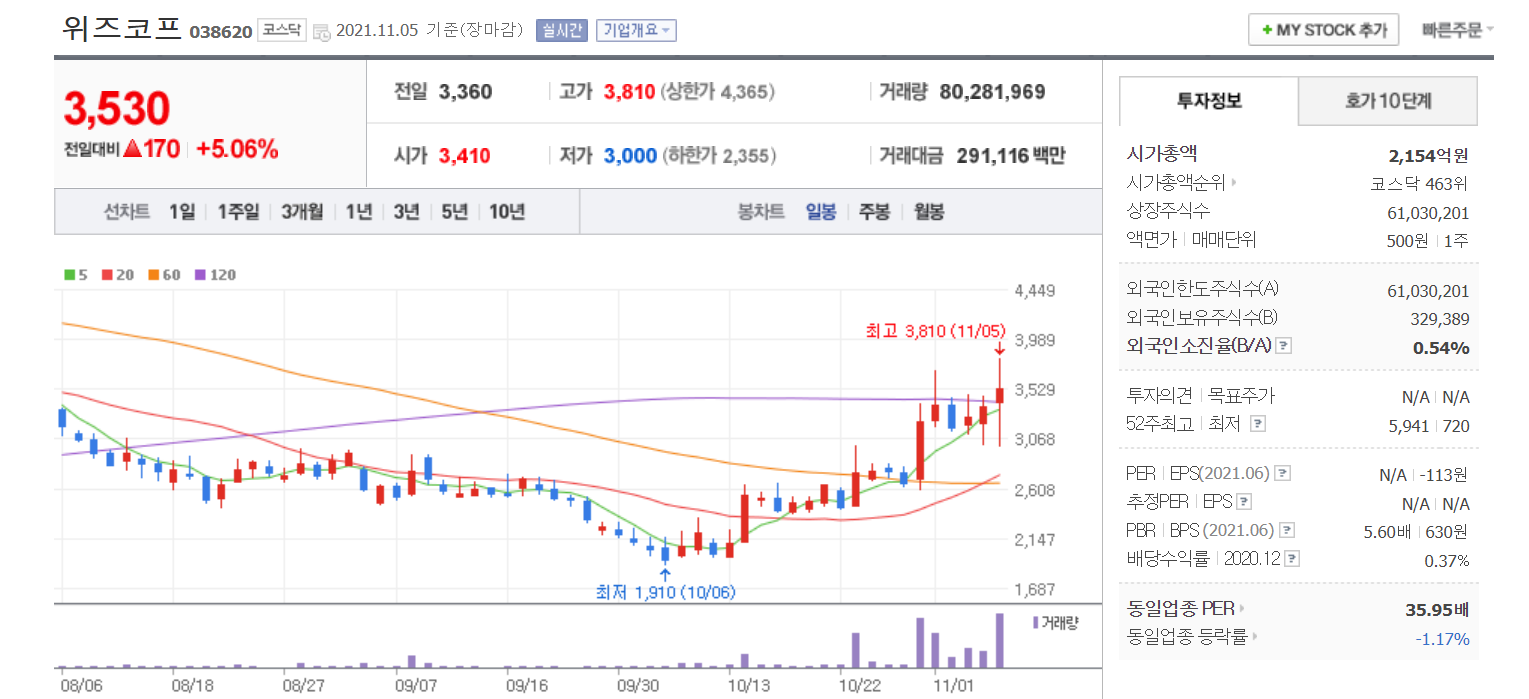Image resolution: width=1529 pixels, height=699 pixels.
Task: Click the 코스닥 463위 ranking value
Action: (1419, 184)
